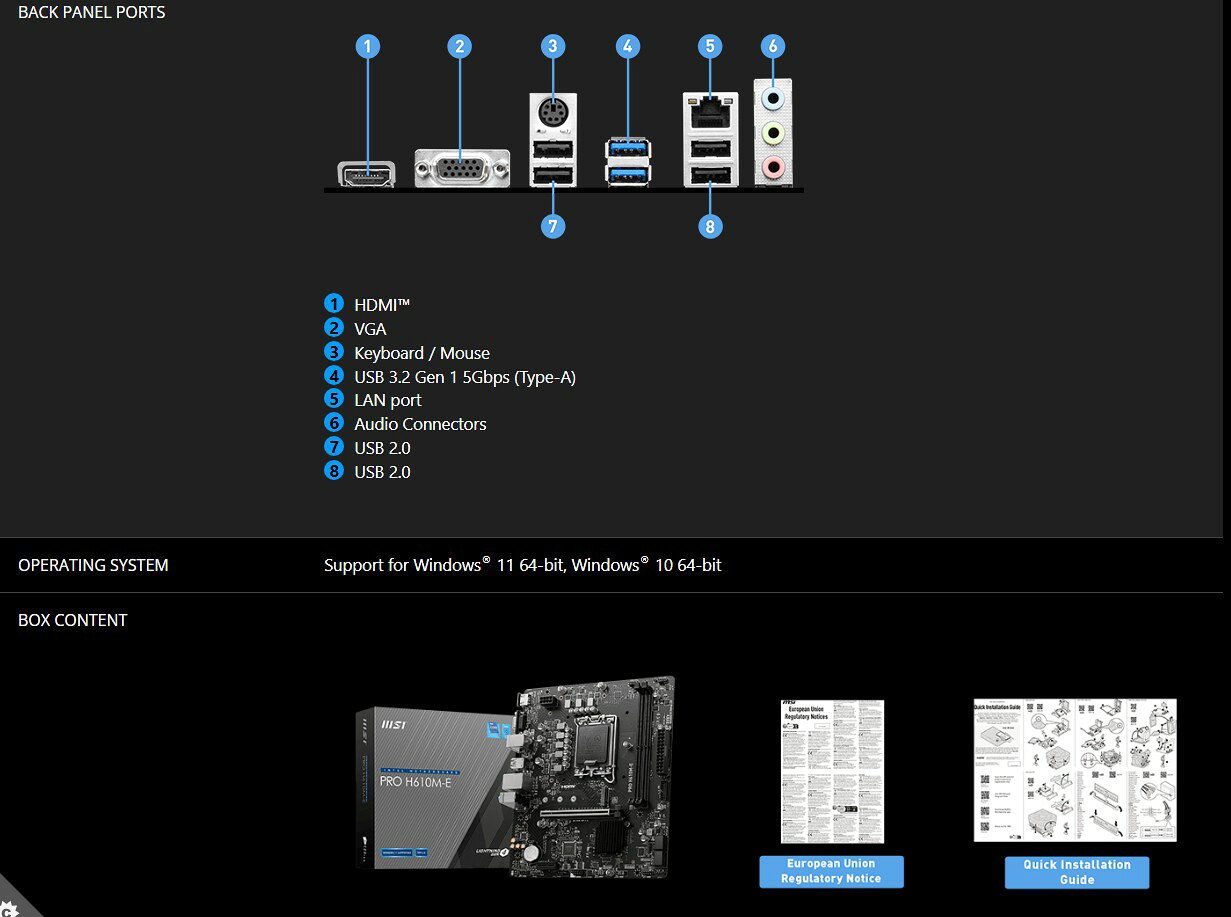Image resolution: width=1231 pixels, height=917 pixels.
Task: Click the "USB 2.0" text beside legend number 8
Action: click(382, 472)
